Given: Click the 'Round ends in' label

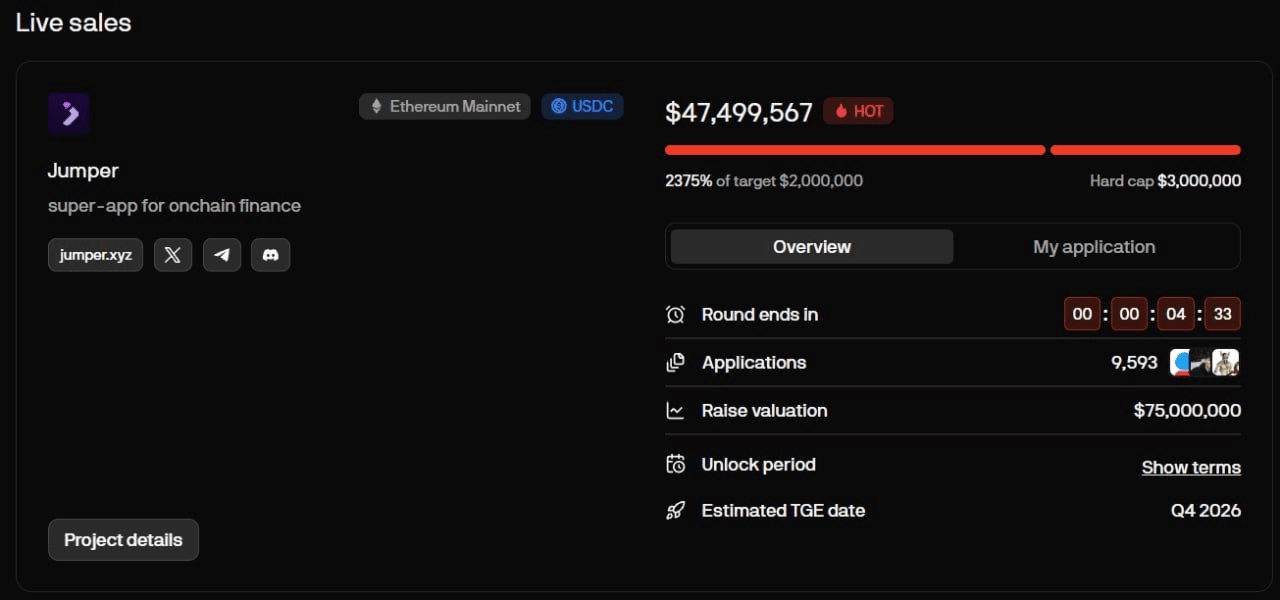Looking at the screenshot, I should tap(760, 314).
